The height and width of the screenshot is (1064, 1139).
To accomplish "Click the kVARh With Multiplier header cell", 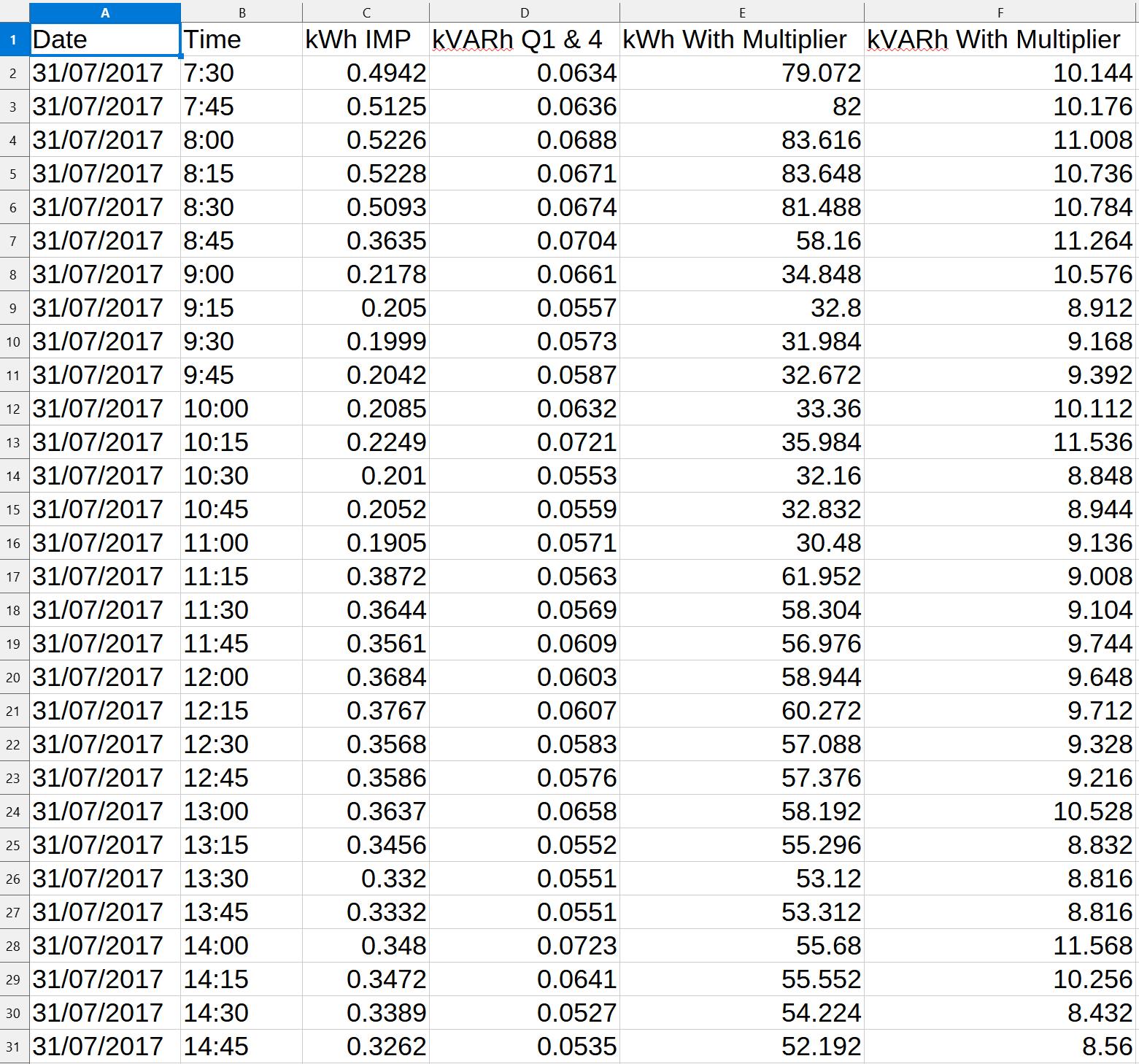I will point(1000,39).
